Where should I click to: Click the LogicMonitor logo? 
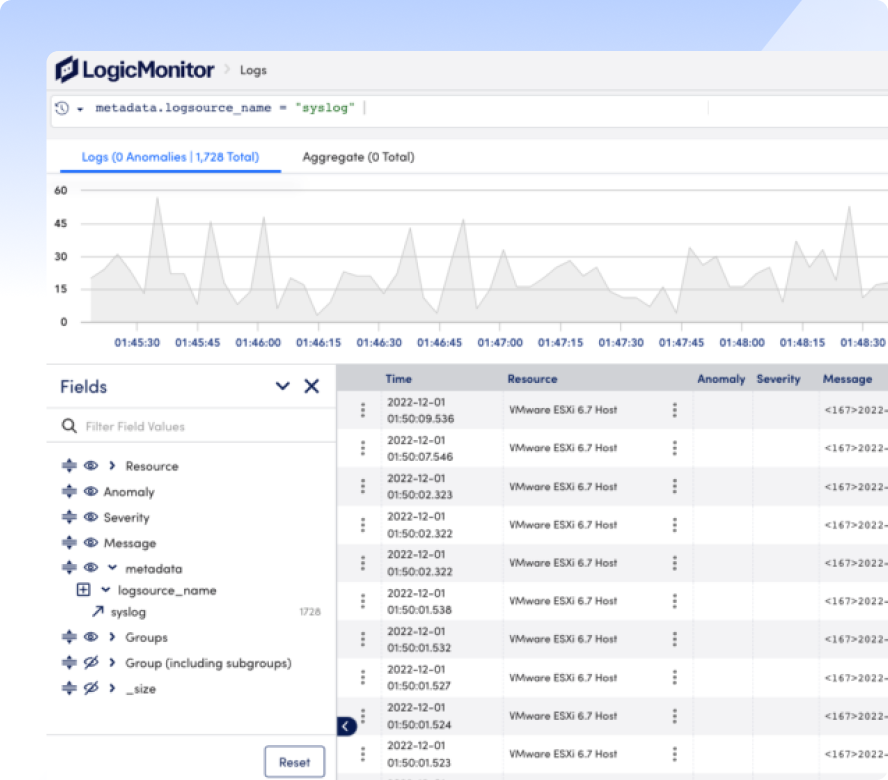click(x=135, y=70)
